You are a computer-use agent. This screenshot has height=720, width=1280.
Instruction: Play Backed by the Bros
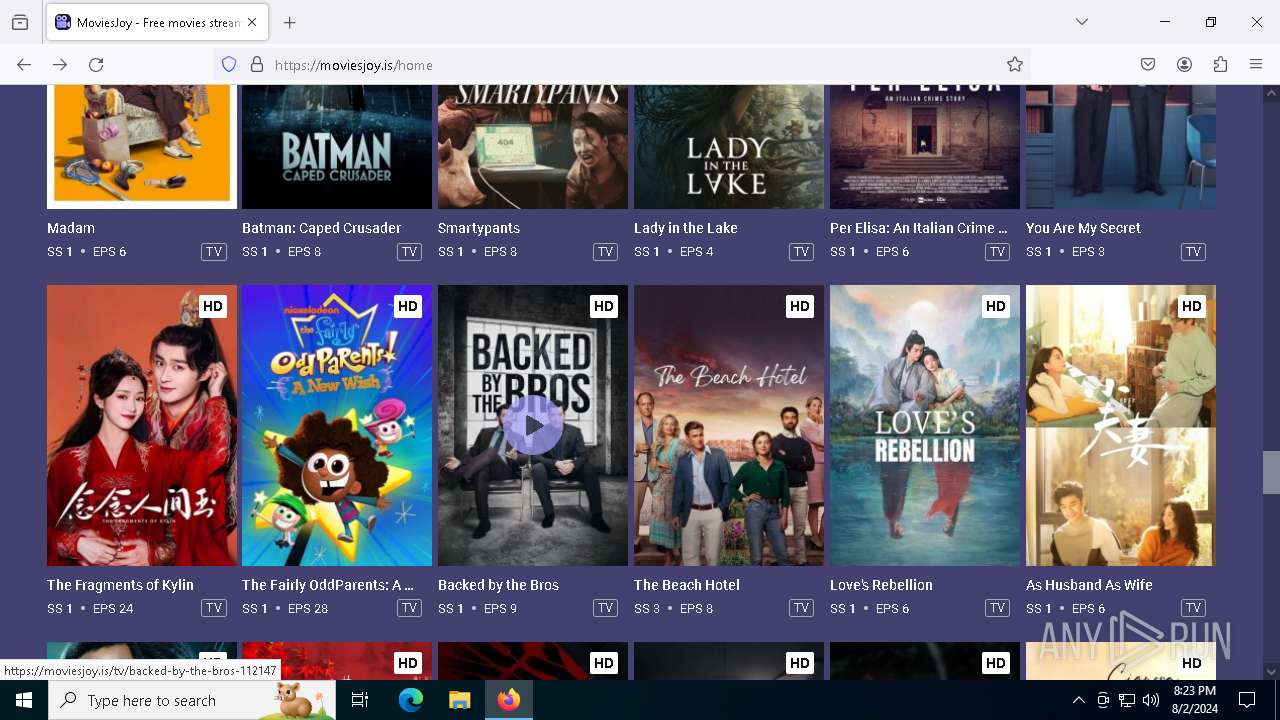click(x=533, y=425)
